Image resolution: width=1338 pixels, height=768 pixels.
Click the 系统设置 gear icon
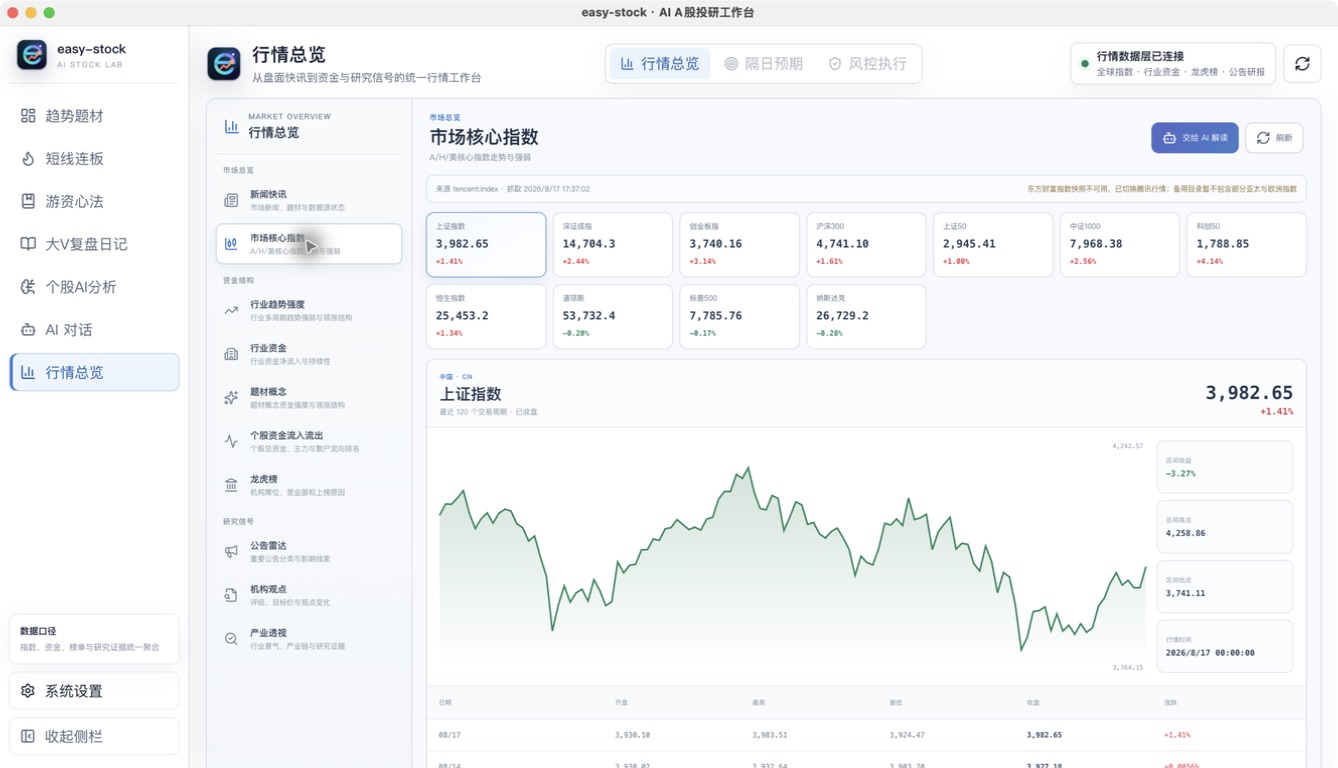[28, 691]
